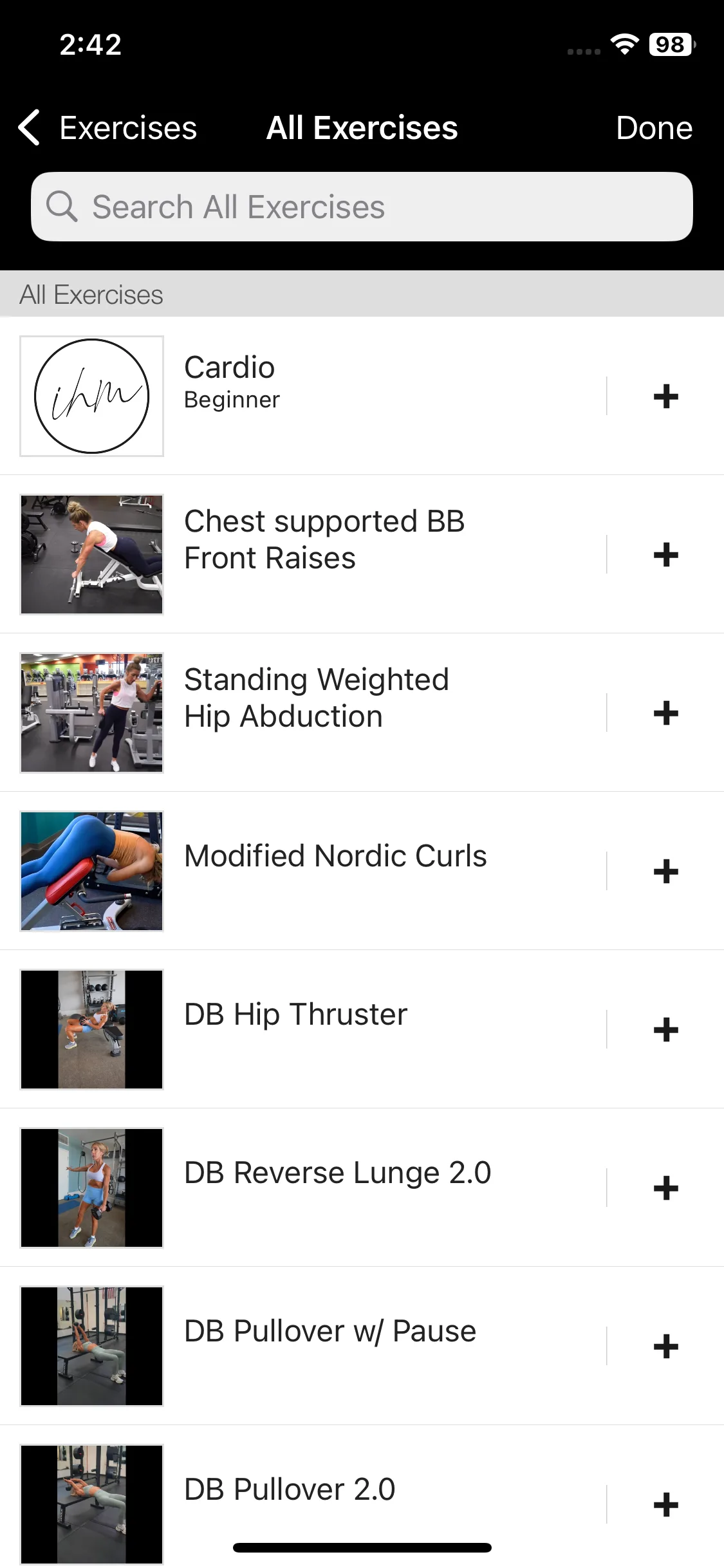The image size is (724, 1568).
Task: Add Cardio exercise with plus icon
Action: (665, 396)
